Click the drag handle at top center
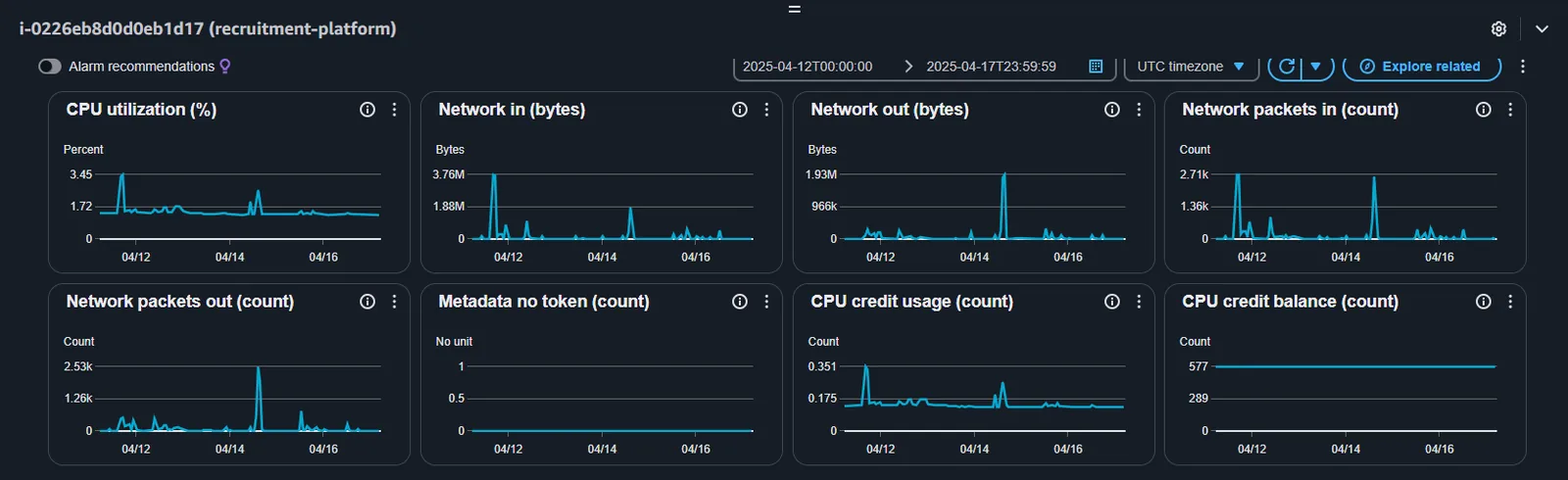 (795, 9)
